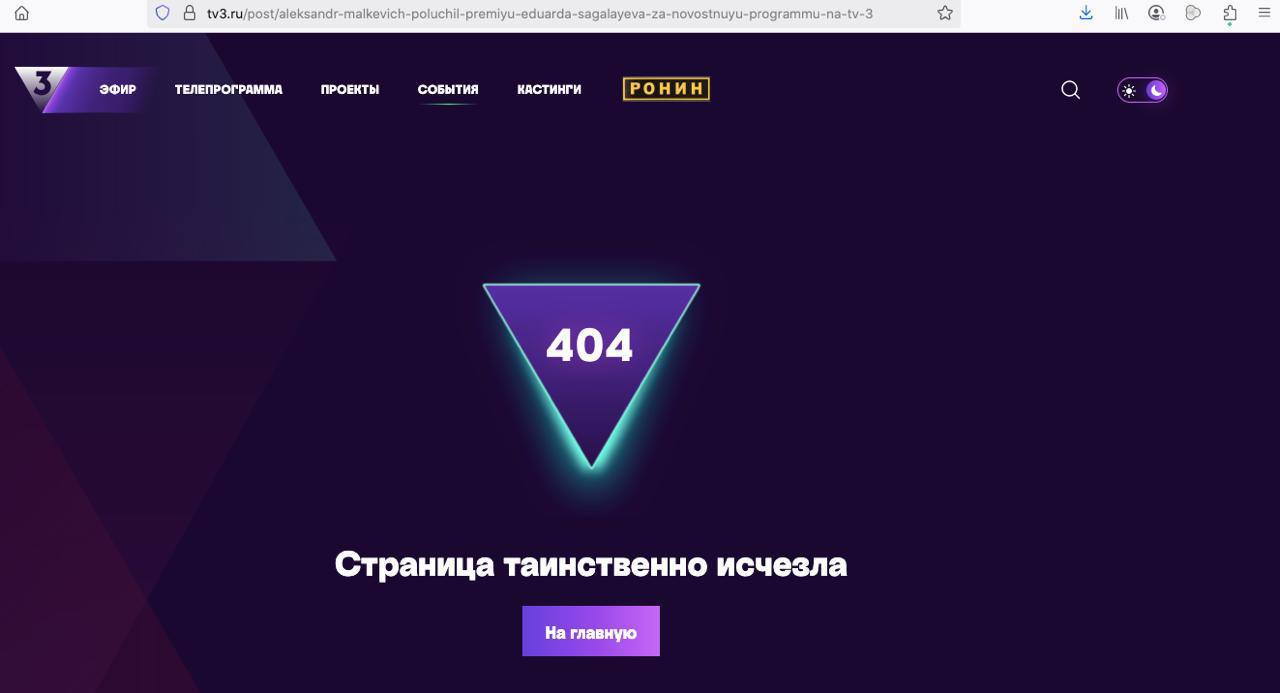Viewport: 1280px width, 693px height.
Task: View site security via padlock icon
Action: 189,13
